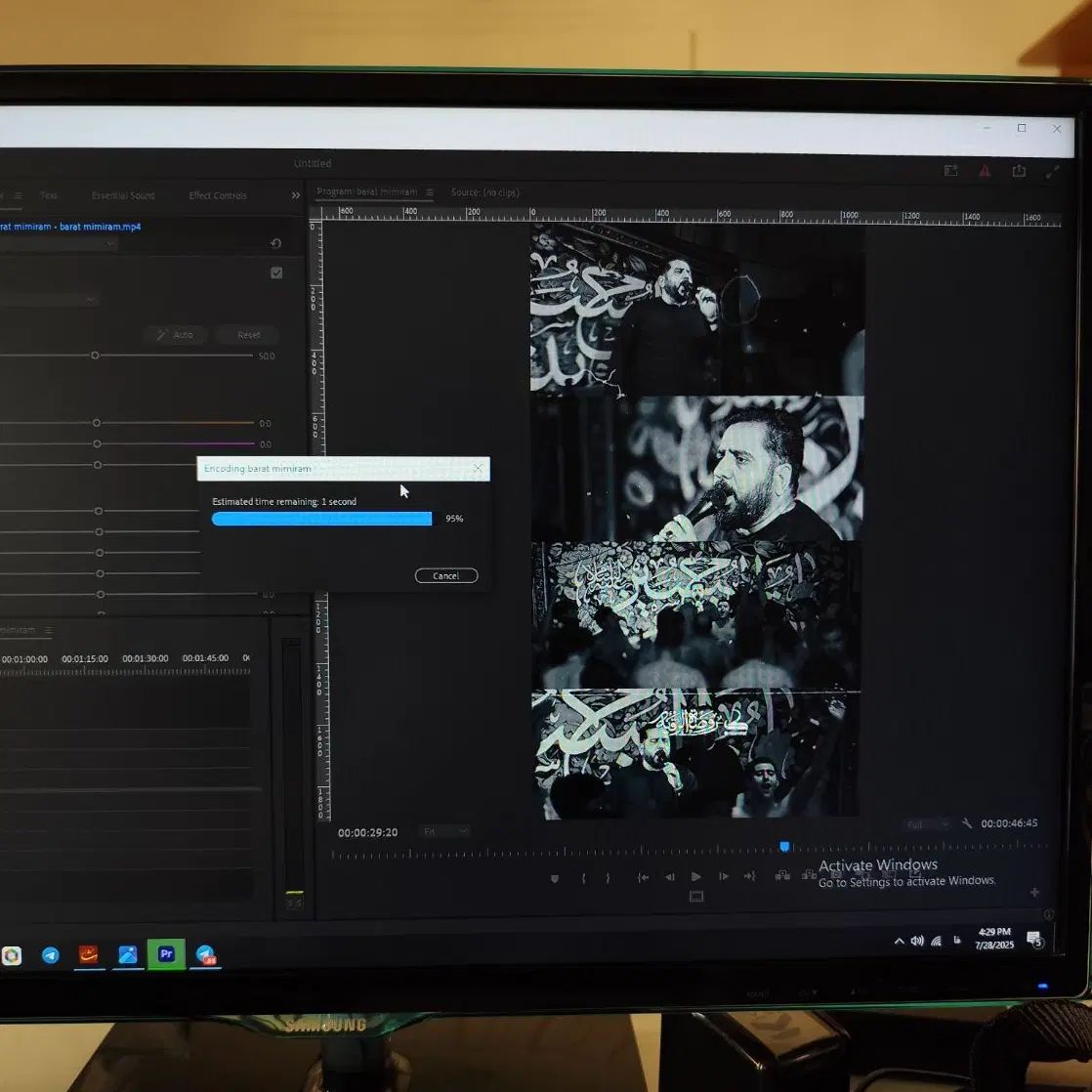1092x1092 pixels.
Task: Open the Button Editor plus icon
Action: 1034,892
